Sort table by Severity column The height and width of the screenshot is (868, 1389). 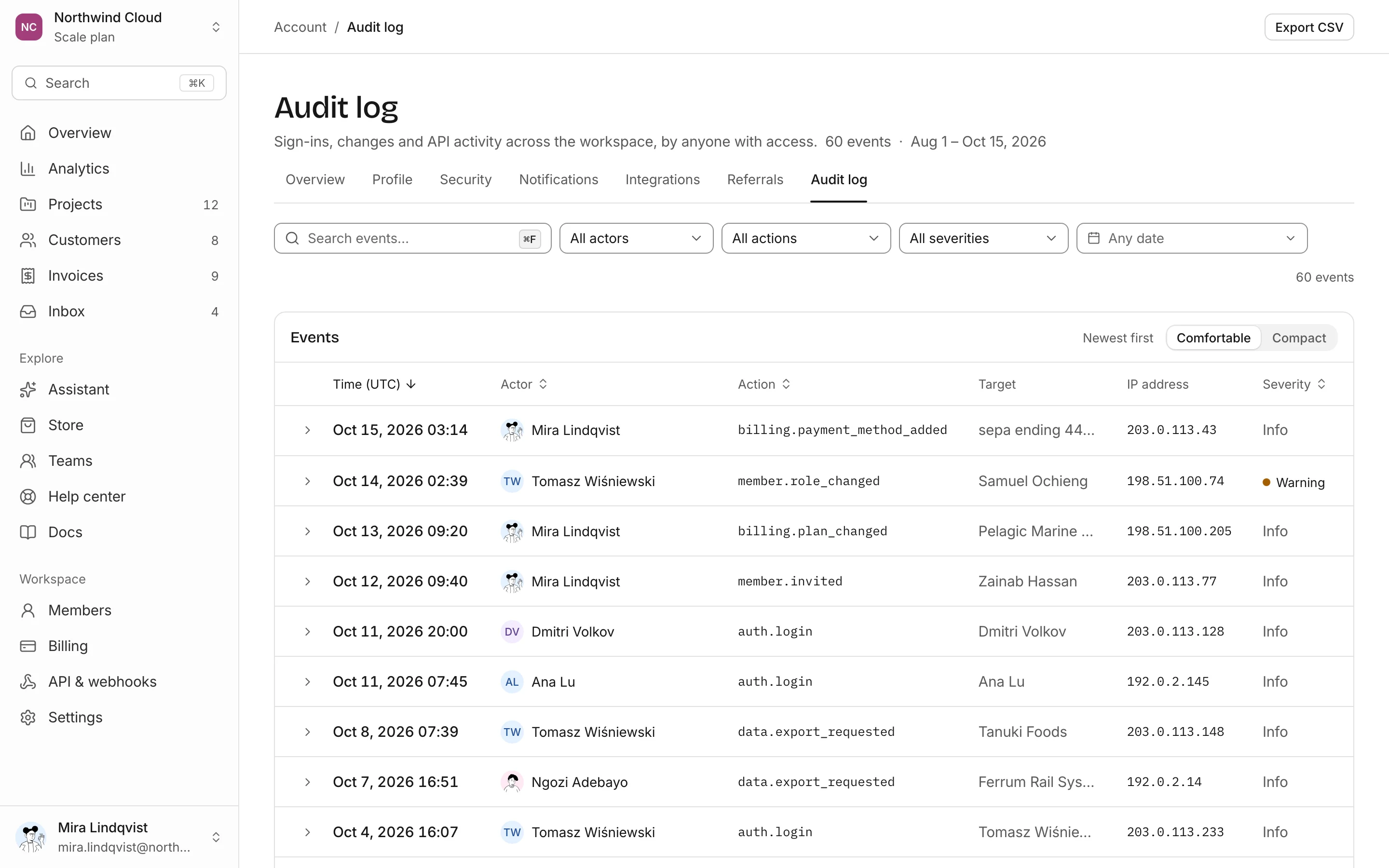pos(1294,384)
